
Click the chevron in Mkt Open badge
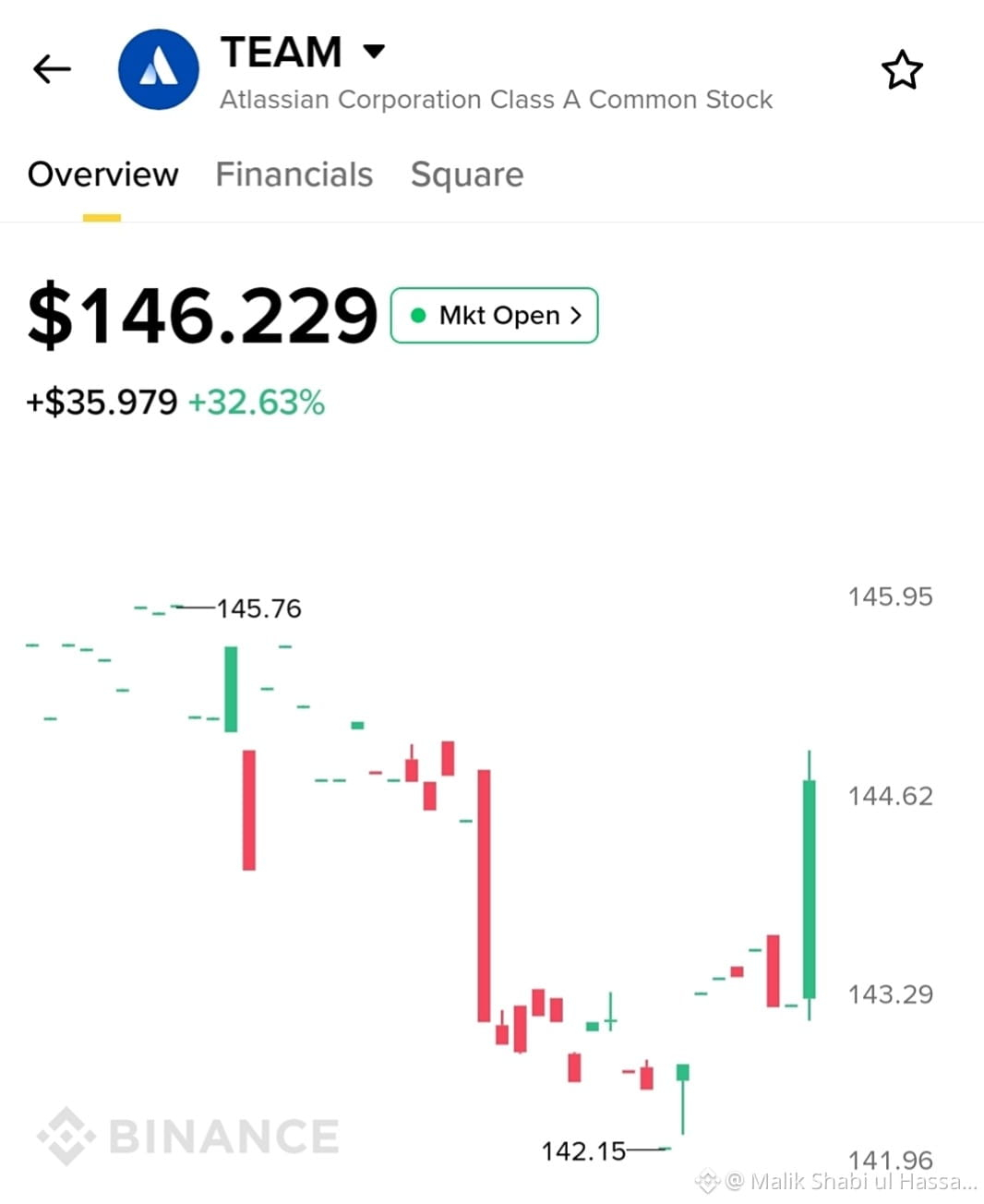576,316
